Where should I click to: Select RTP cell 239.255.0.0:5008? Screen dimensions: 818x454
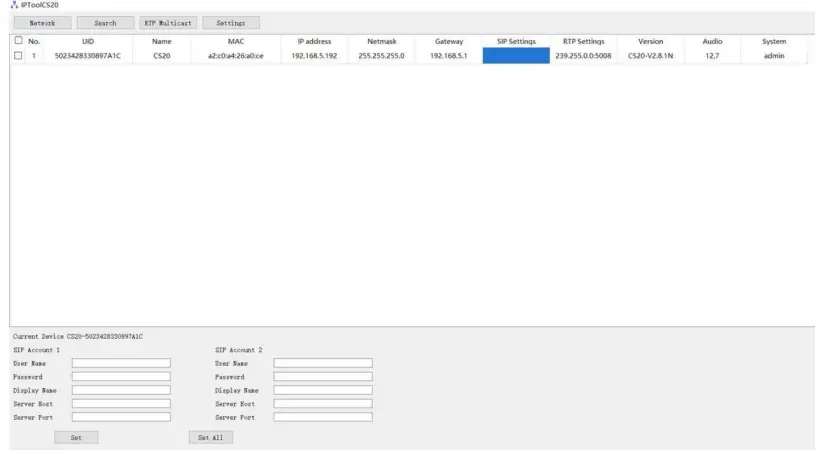click(583, 56)
